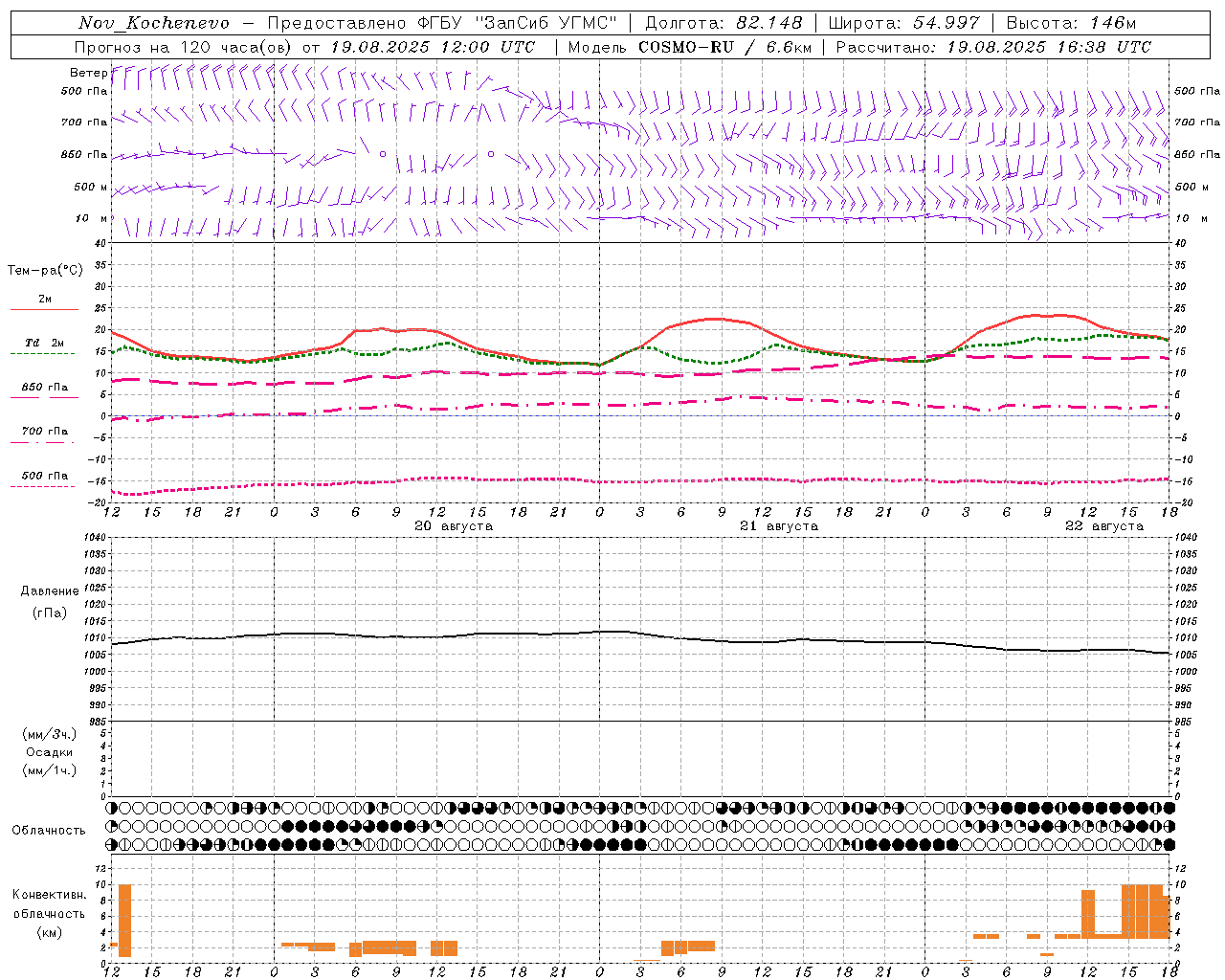The image size is (1225, 980).
Task: Click the orange convective bars at 6h on 21 августа
Action: point(687,947)
